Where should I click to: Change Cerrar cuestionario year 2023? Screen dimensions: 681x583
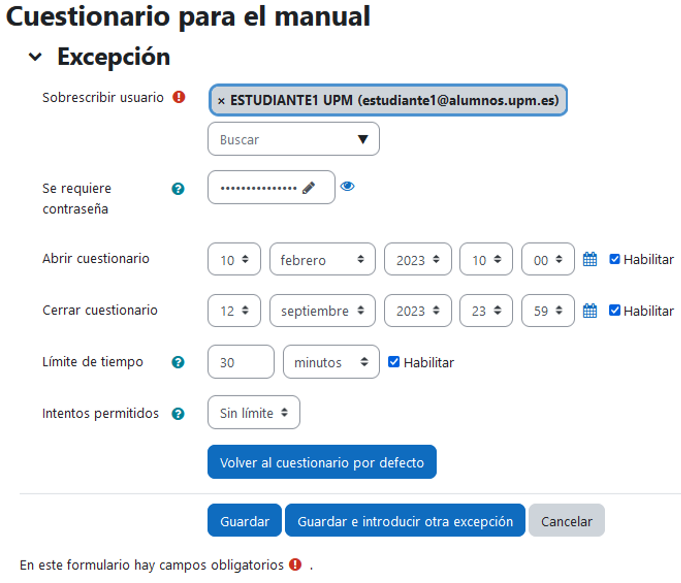pos(418,311)
